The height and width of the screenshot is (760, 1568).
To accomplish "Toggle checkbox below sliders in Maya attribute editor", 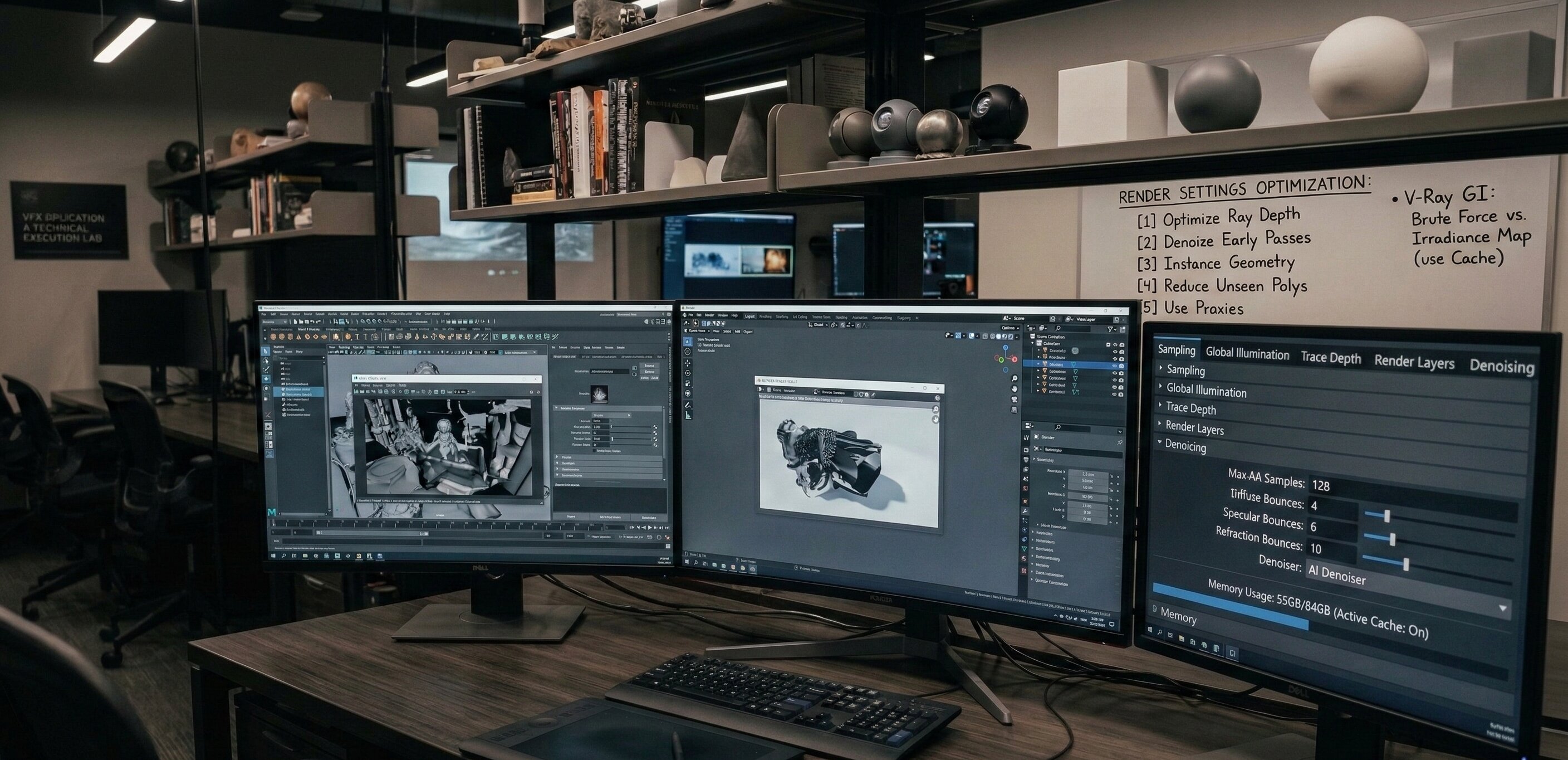I will click(x=595, y=451).
